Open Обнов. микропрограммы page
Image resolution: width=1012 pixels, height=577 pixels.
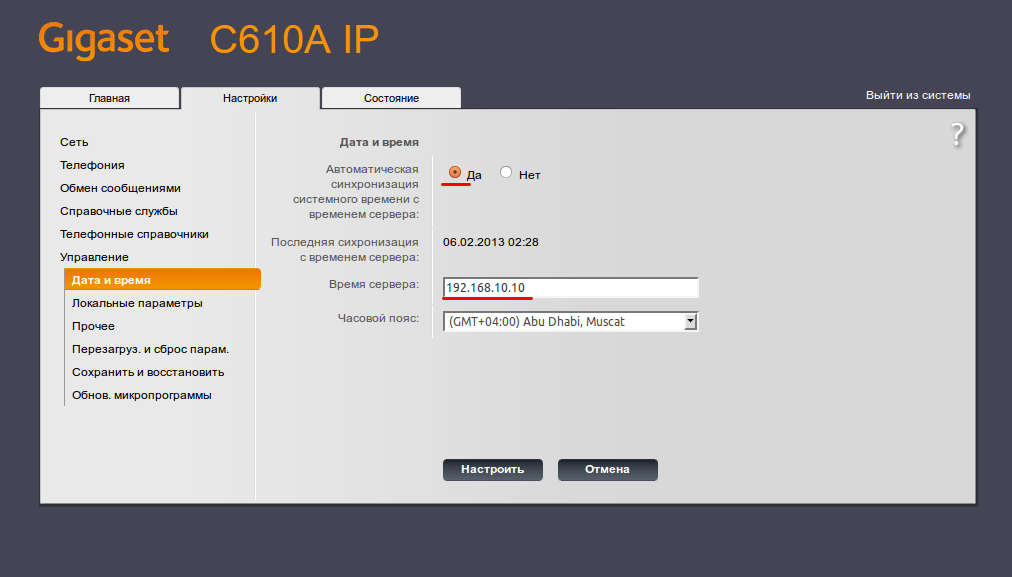(x=141, y=396)
